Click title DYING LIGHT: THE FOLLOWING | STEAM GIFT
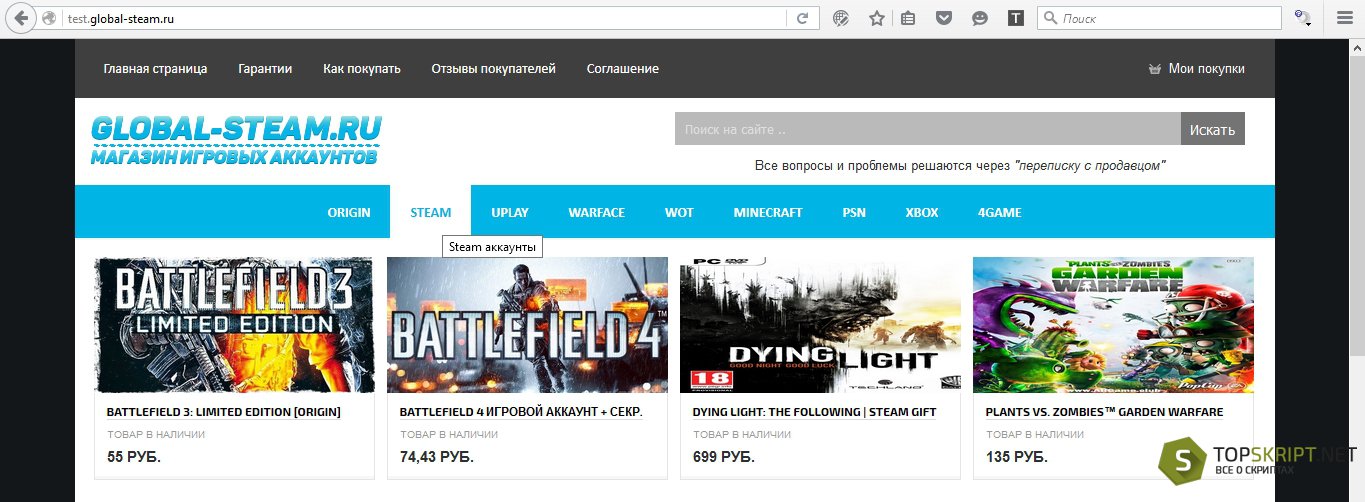The height and width of the screenshot is (502, 1365). click(x=814, y=412)
